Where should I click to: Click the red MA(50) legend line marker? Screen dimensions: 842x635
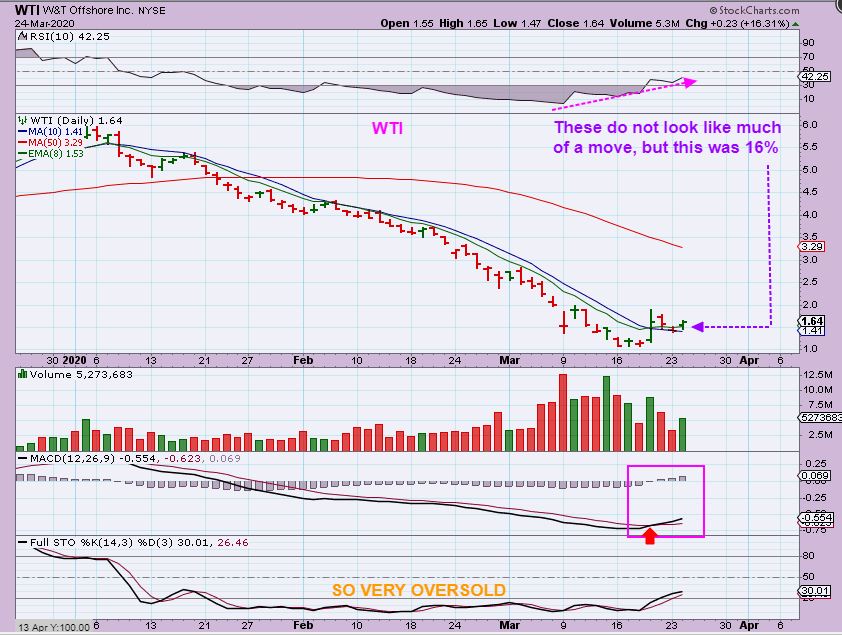[x=23, y=142]
